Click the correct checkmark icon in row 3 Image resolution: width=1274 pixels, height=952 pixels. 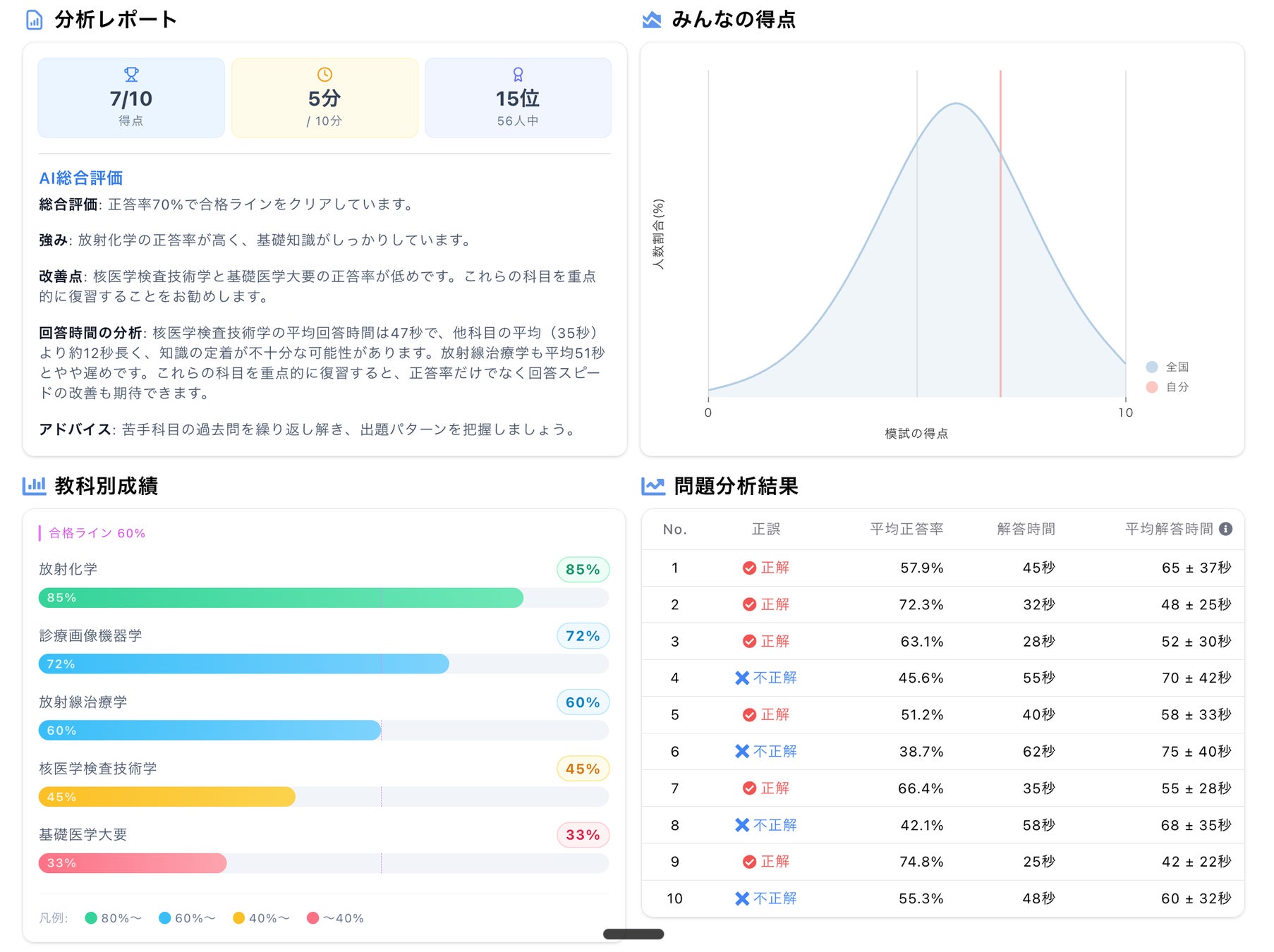(749, 641)
